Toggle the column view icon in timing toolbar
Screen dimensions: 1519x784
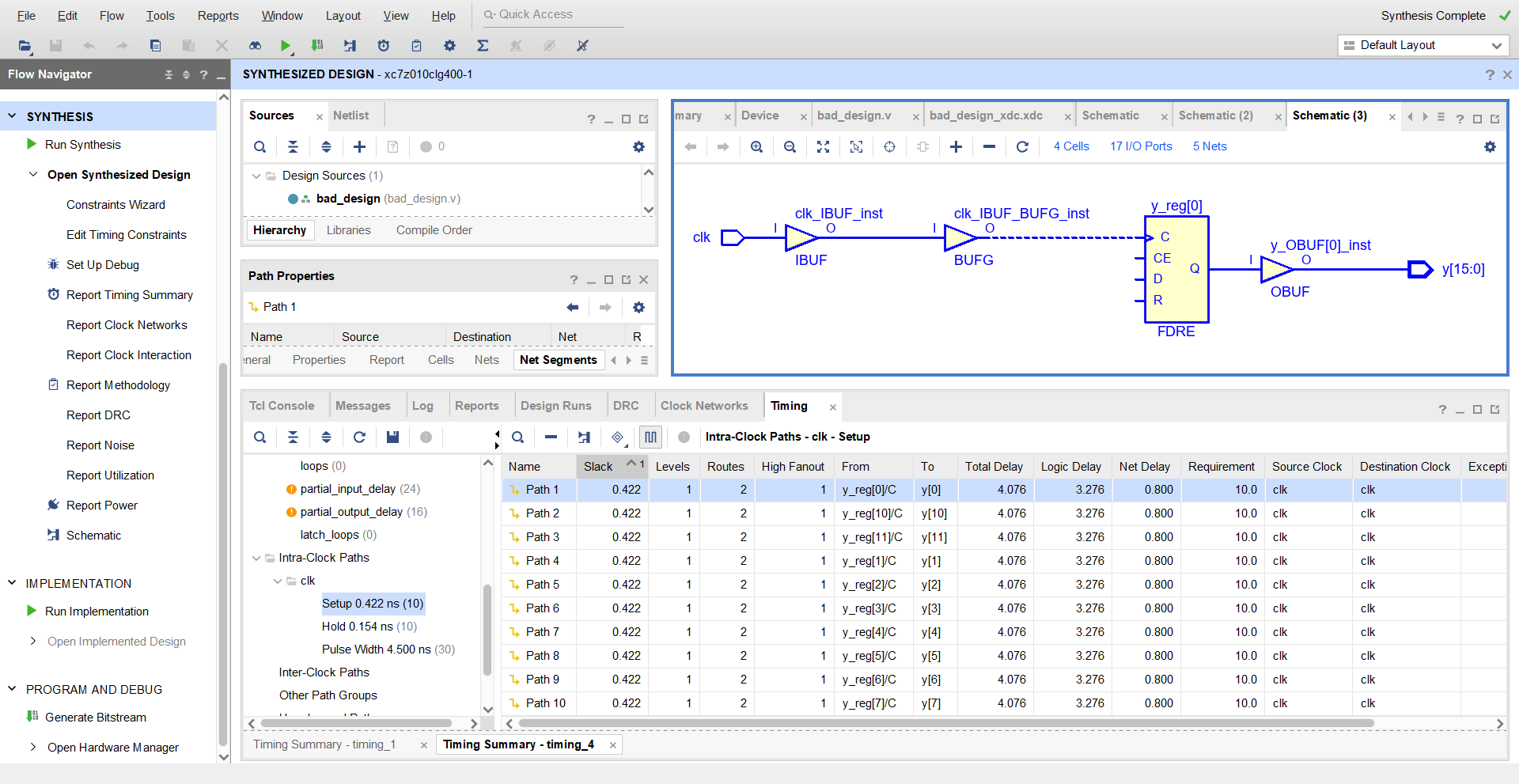tap(650, 437)
